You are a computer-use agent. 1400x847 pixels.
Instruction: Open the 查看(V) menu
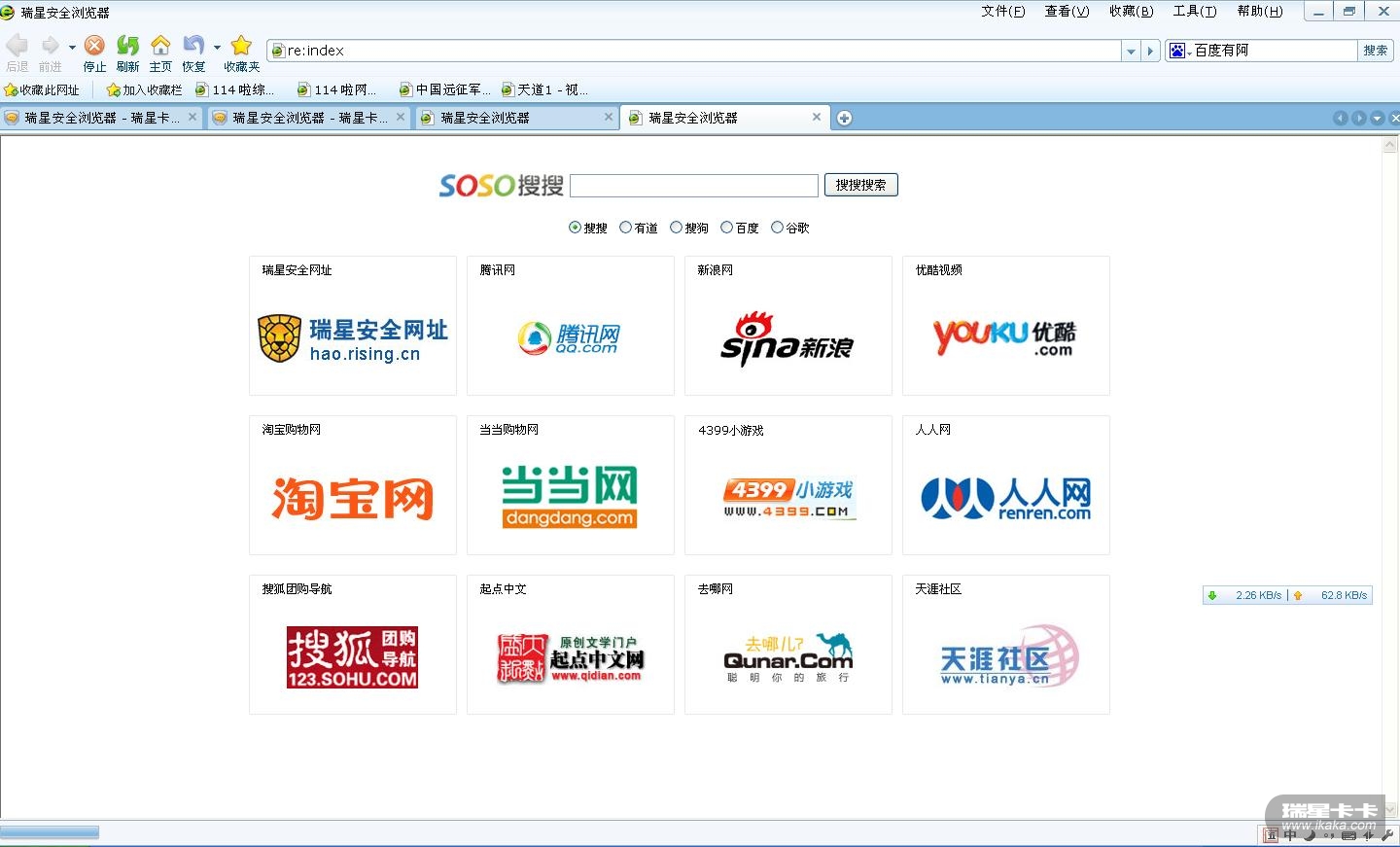click(x=1067, y=12)
